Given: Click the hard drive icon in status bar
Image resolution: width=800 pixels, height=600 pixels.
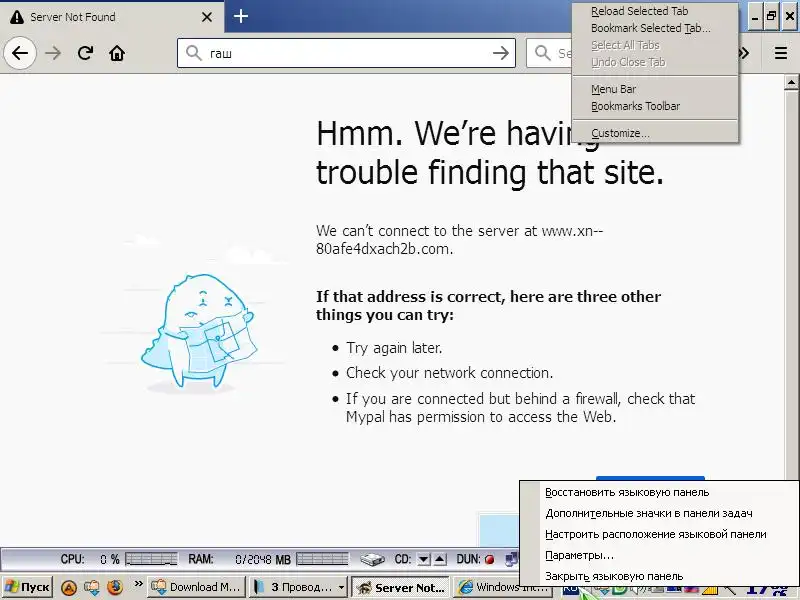Looking at the screenshot, I should tap(372, 560).
